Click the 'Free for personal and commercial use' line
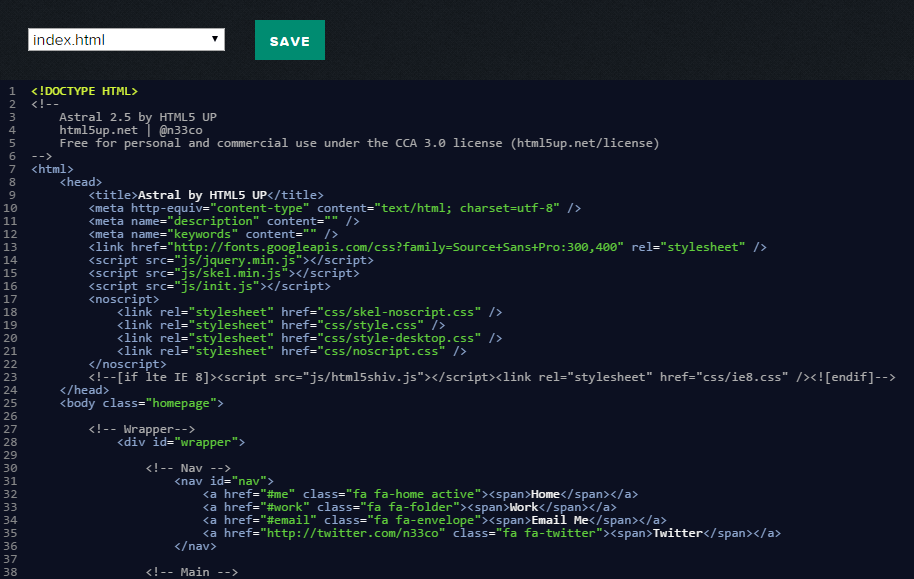This screenshot has height=579, width=914. tap(359, 143)
